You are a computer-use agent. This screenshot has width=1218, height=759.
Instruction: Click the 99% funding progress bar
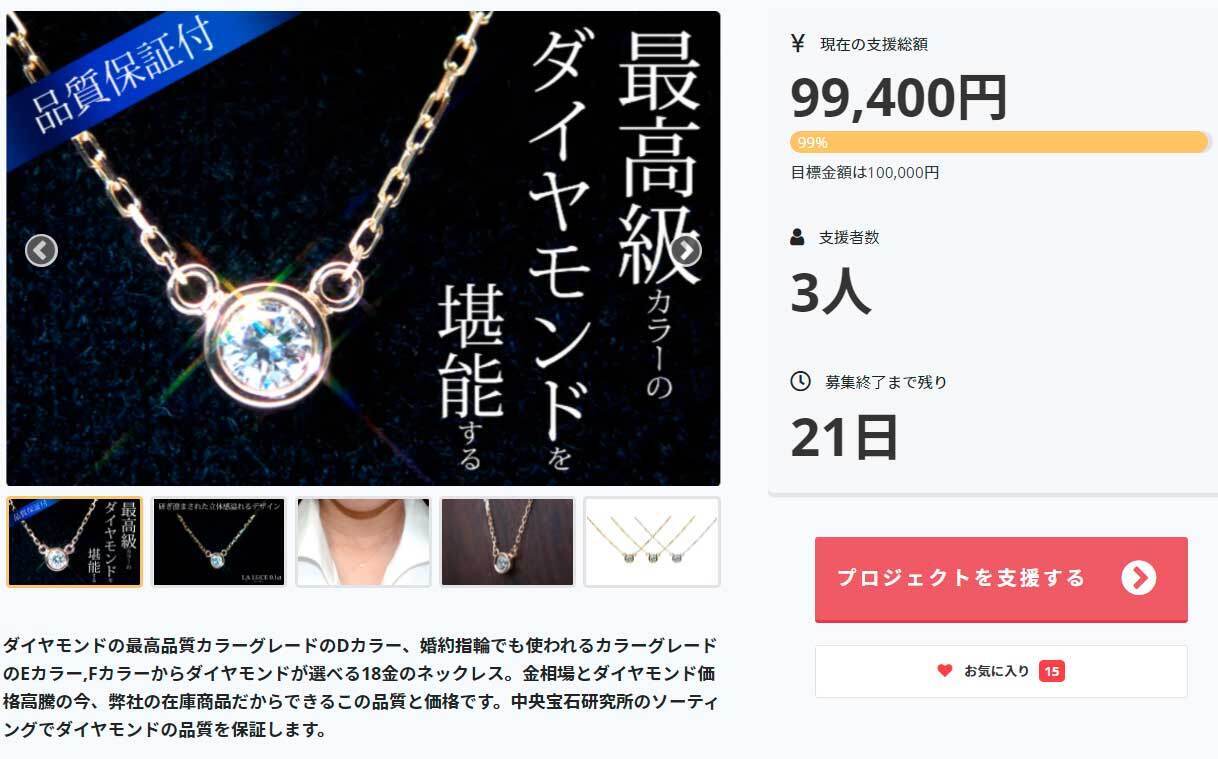coord(999,142)
